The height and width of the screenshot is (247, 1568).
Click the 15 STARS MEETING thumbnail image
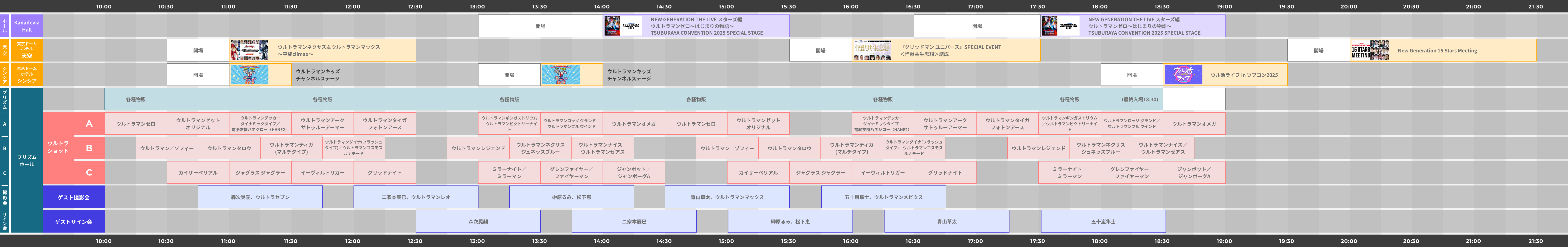point(1370,50)
